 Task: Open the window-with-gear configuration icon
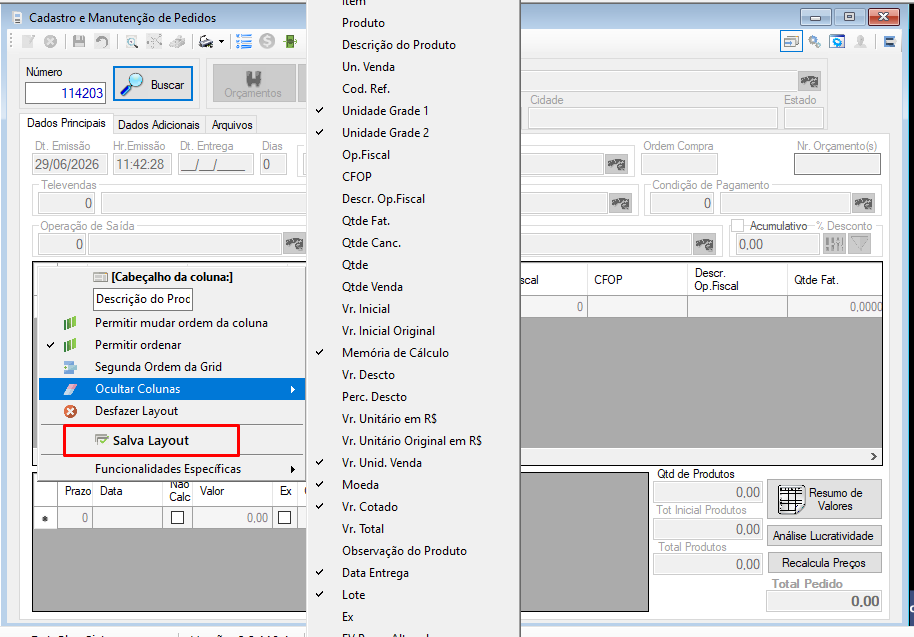click(x=838, y=41)
